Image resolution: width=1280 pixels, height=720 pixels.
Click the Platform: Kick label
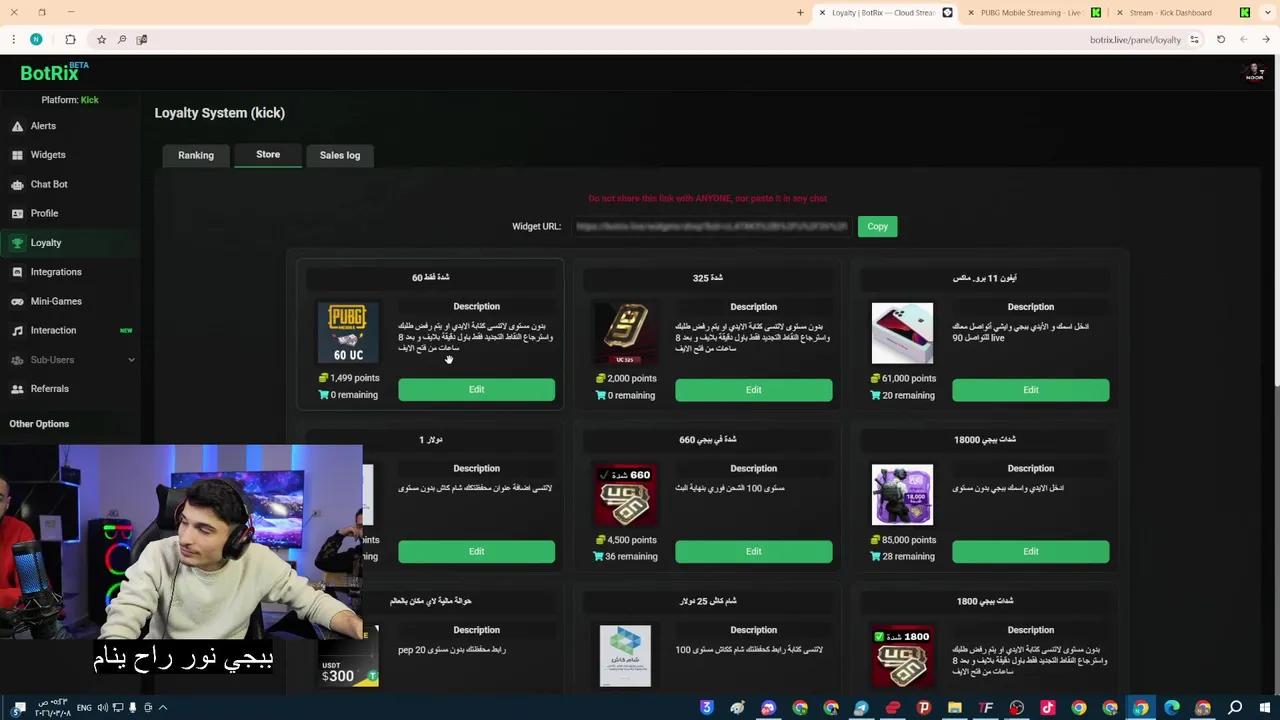tap(70, 100)
